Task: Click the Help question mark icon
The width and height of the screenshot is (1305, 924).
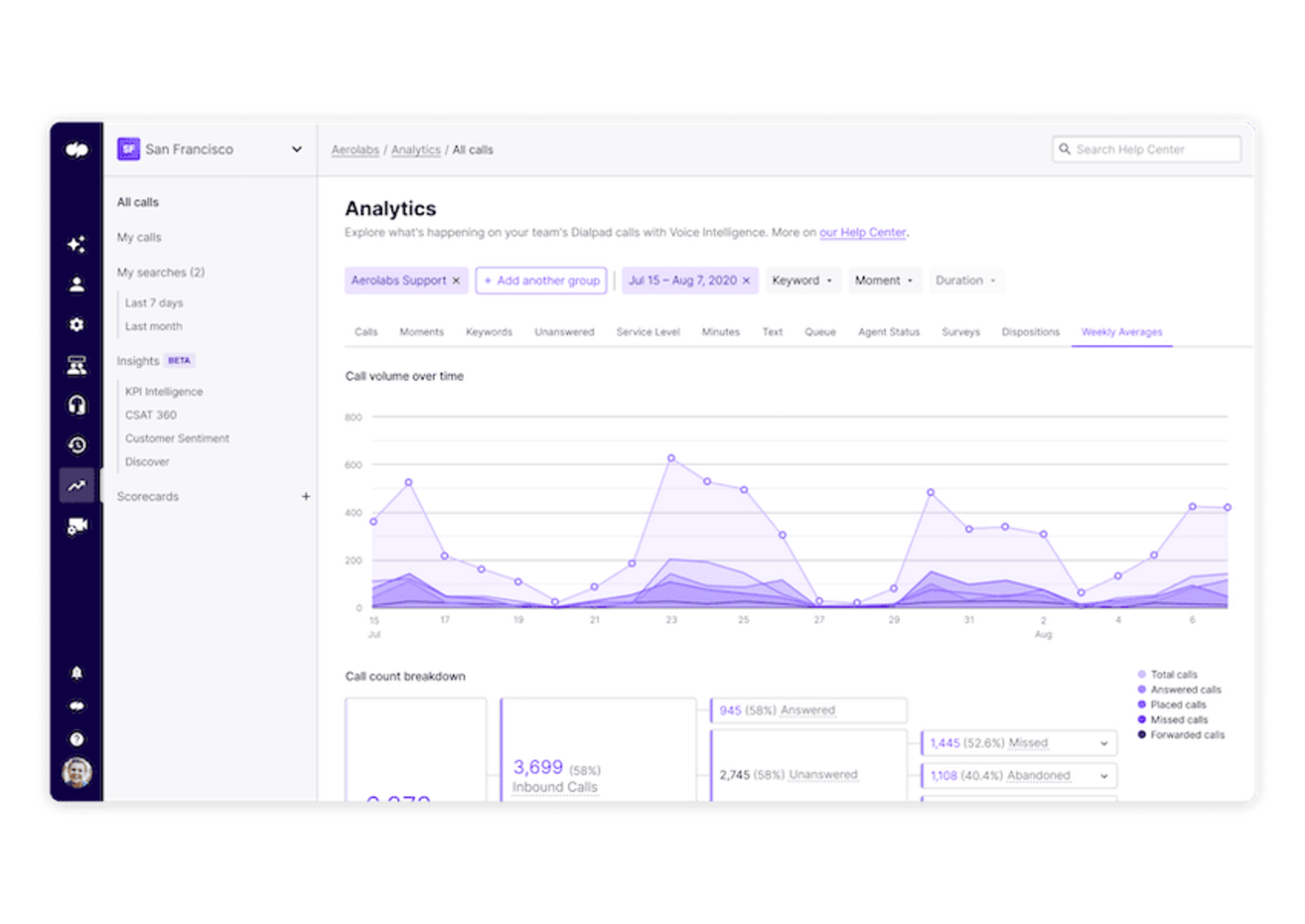Action: (x=77, y=739)
